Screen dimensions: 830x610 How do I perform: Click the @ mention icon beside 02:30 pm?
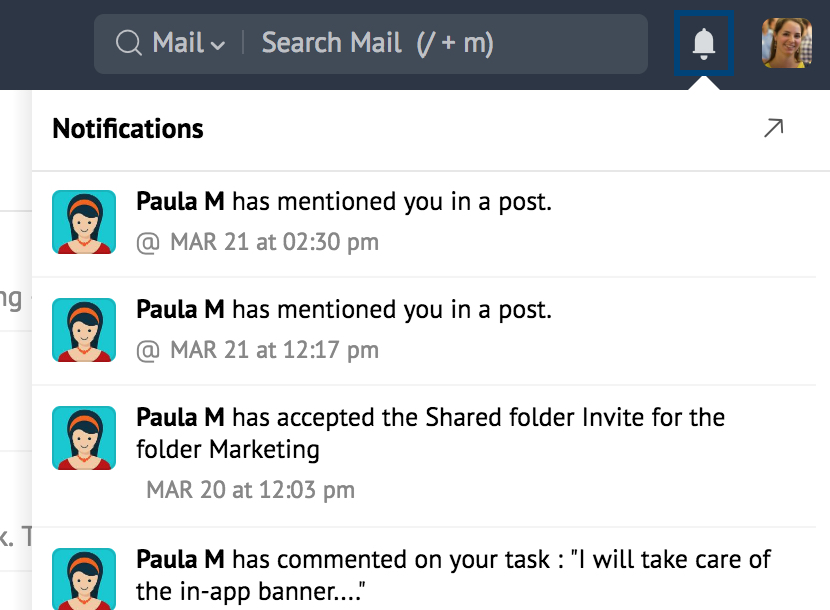[x=148, y=242]
